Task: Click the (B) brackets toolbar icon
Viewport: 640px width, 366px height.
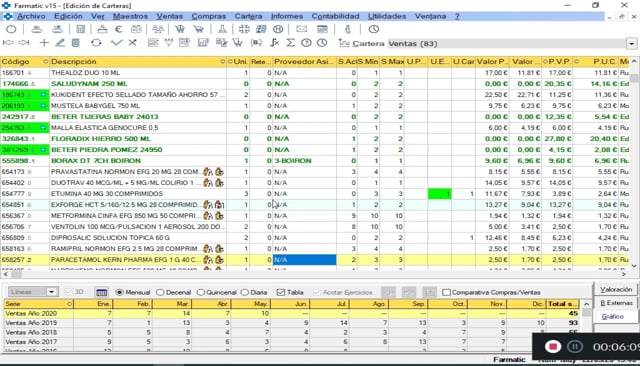Action: pyautogui.click(x=256, y=43)
